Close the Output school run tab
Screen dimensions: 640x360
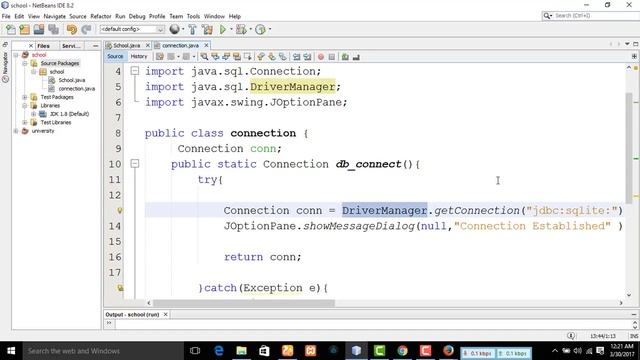tap(165, 314)
